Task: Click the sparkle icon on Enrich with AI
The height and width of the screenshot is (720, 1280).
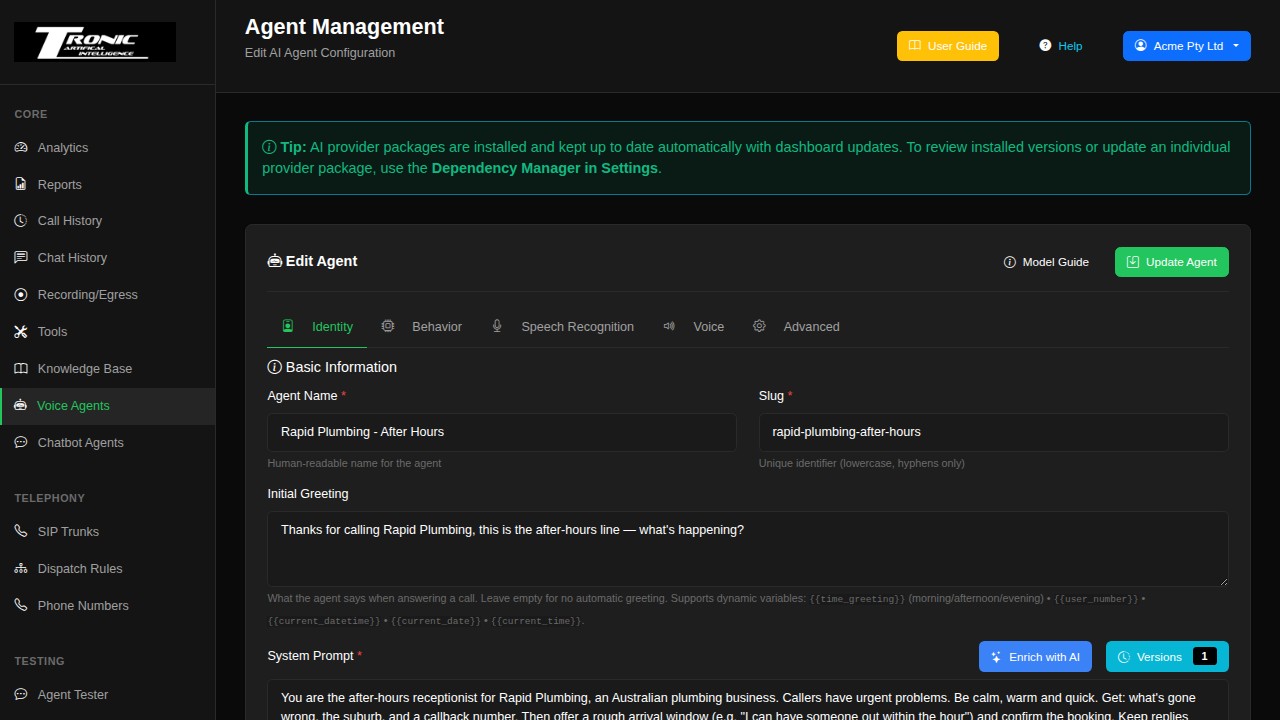Action: pyautogui.click(x=996, y=657)
